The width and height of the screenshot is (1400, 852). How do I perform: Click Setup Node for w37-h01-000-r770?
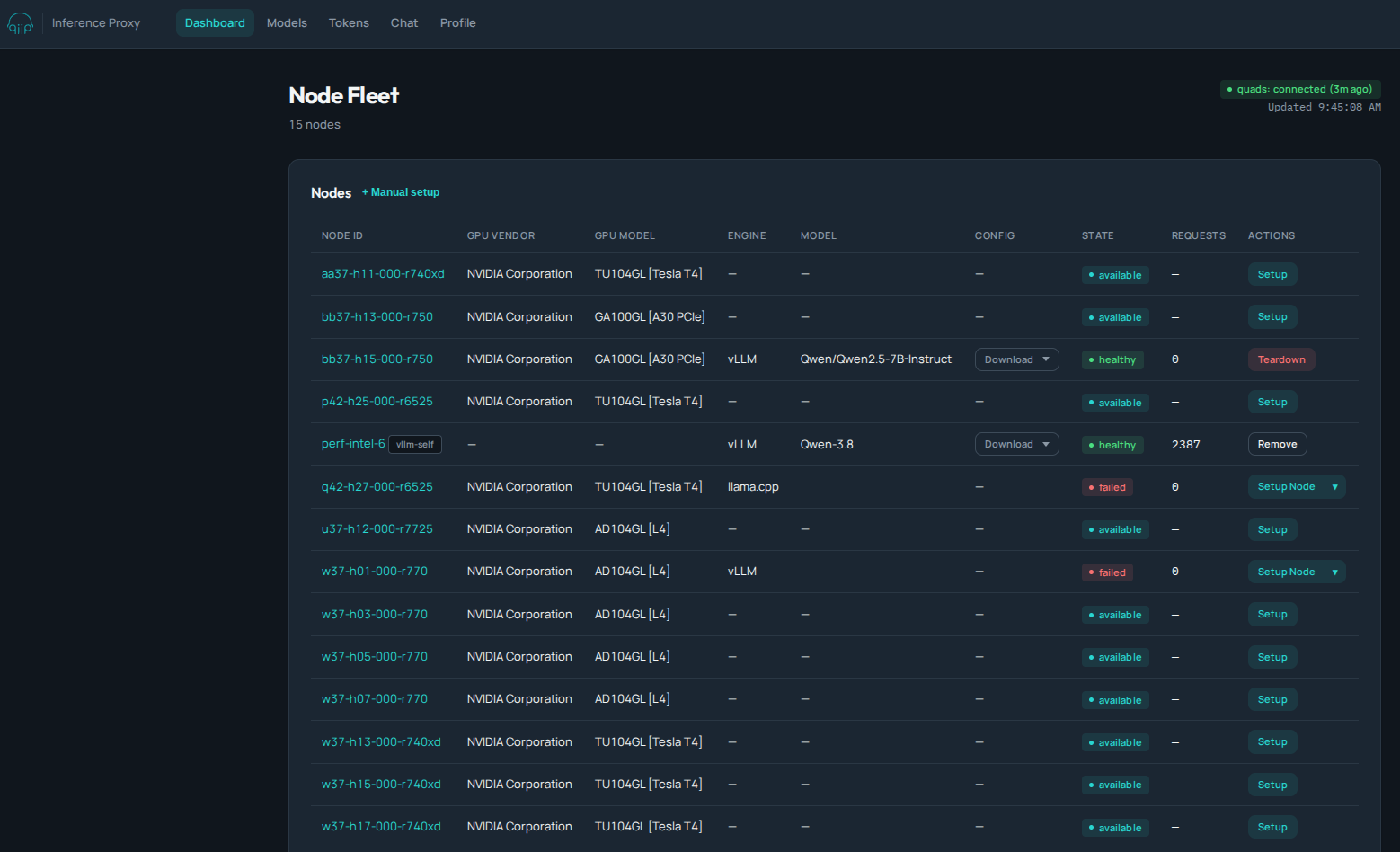[1286, 572]
